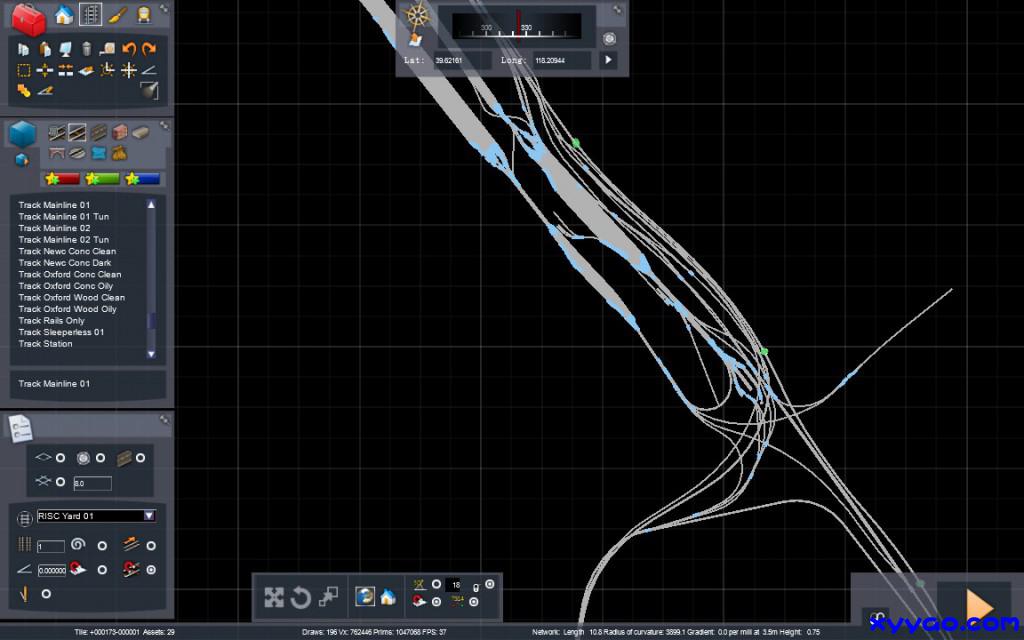Screen dimensions: 1024x640
Task: Click the orange redo arrow
Action: click(x=149, y=48)
